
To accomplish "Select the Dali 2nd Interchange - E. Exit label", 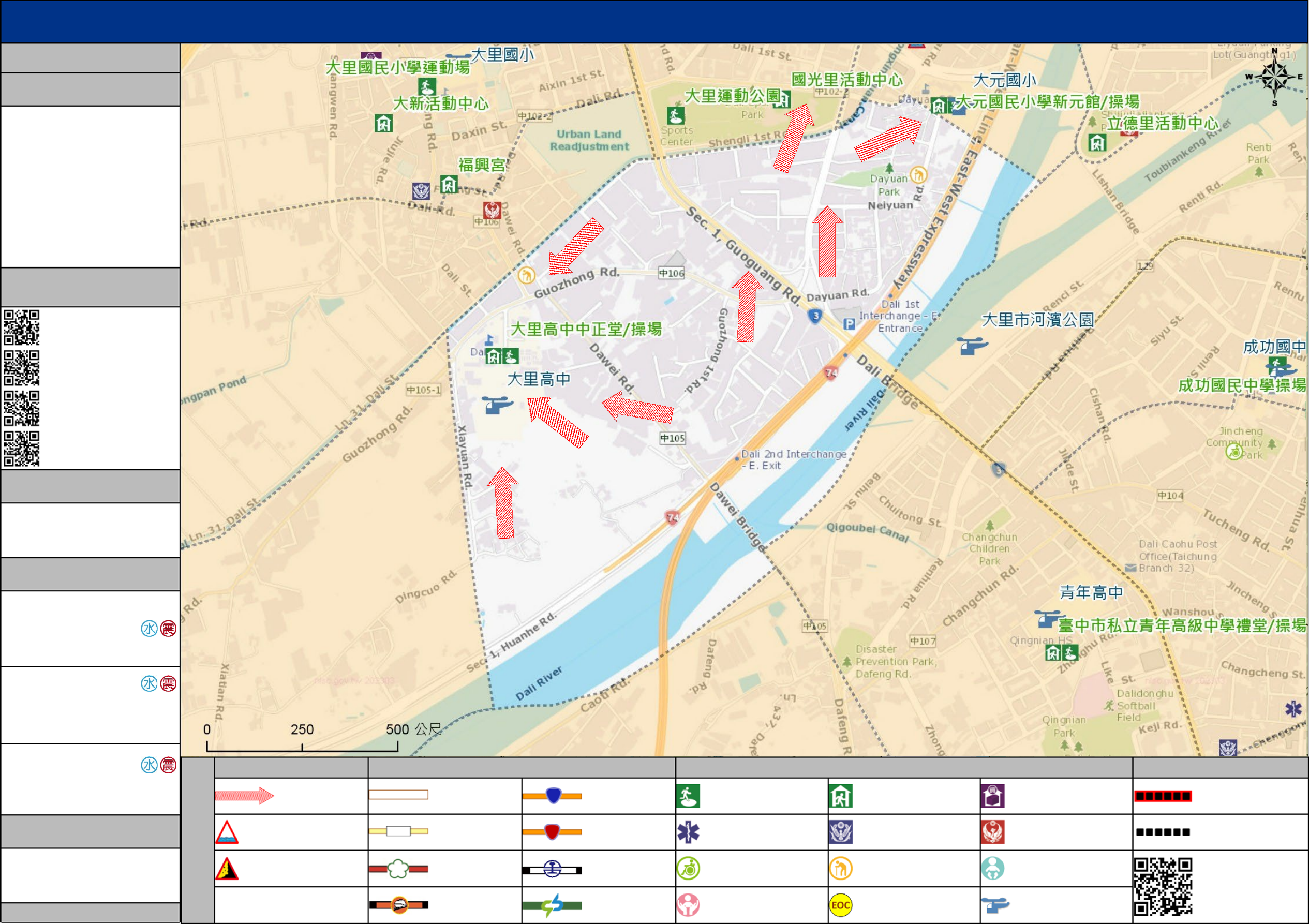I will pos(794,459).
